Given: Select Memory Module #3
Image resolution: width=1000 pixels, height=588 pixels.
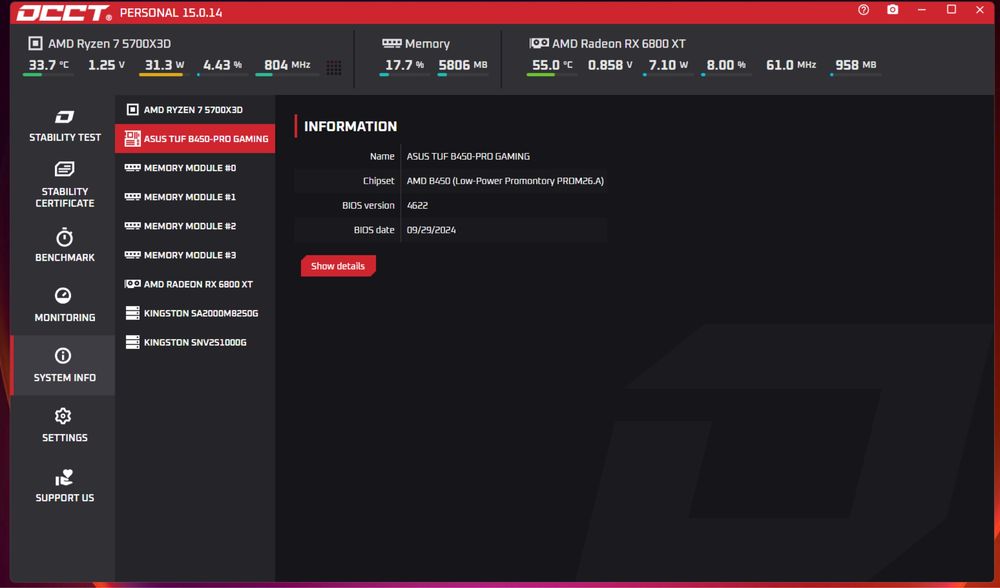Looking at the screenshot, I should coord(195,255).
